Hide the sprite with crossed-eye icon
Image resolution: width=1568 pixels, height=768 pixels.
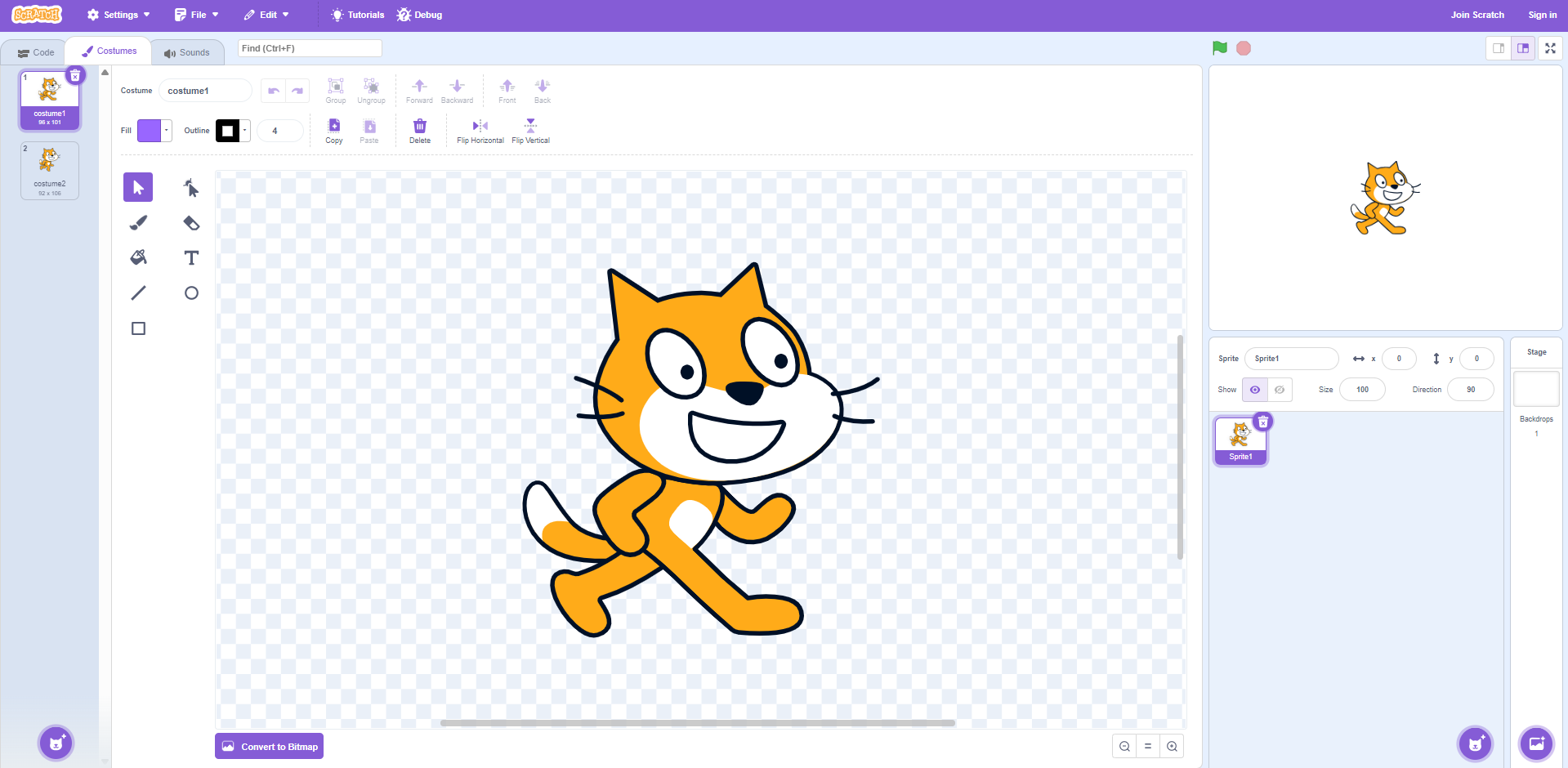(1280, 390)
